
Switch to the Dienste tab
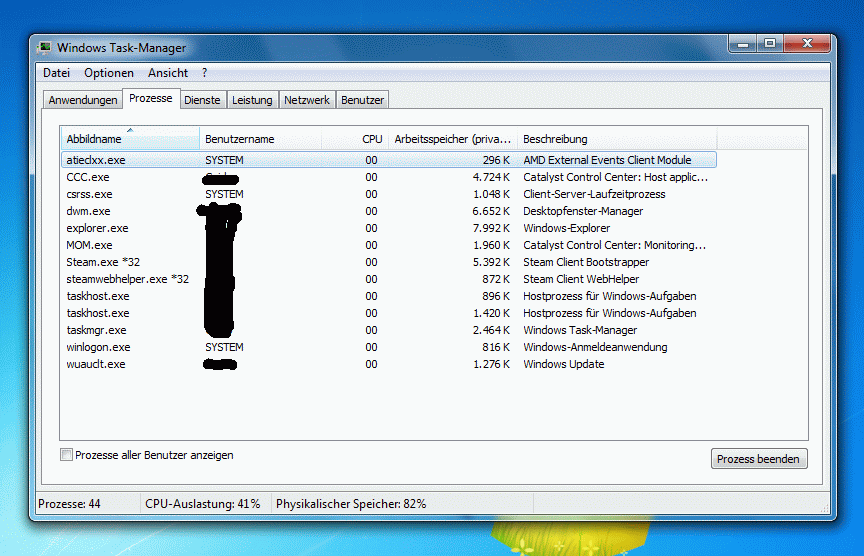(202, 100)
